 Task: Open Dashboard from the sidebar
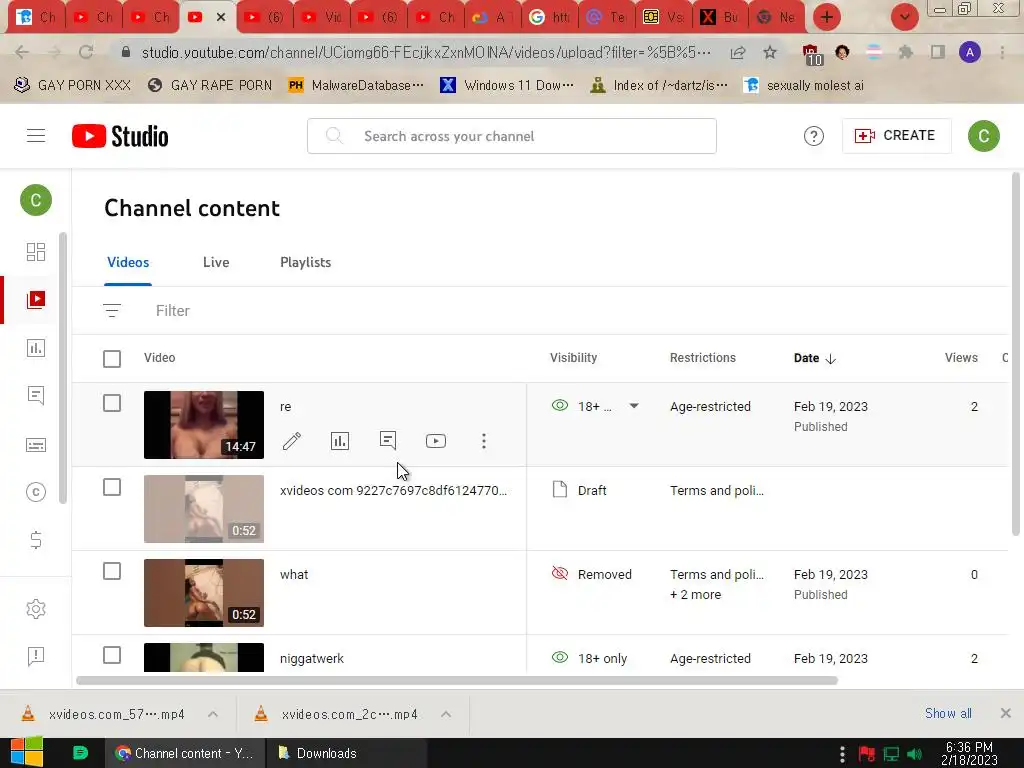pyautogui.click(x=36, y=251)
